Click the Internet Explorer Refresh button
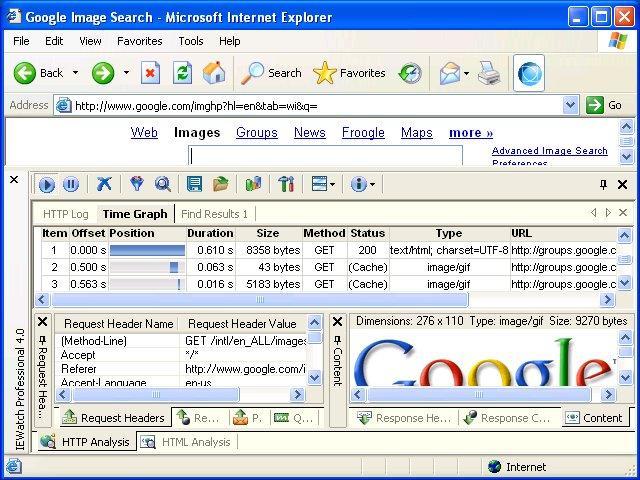This screenshot has width=640, height=480. (x=182, y=73)
